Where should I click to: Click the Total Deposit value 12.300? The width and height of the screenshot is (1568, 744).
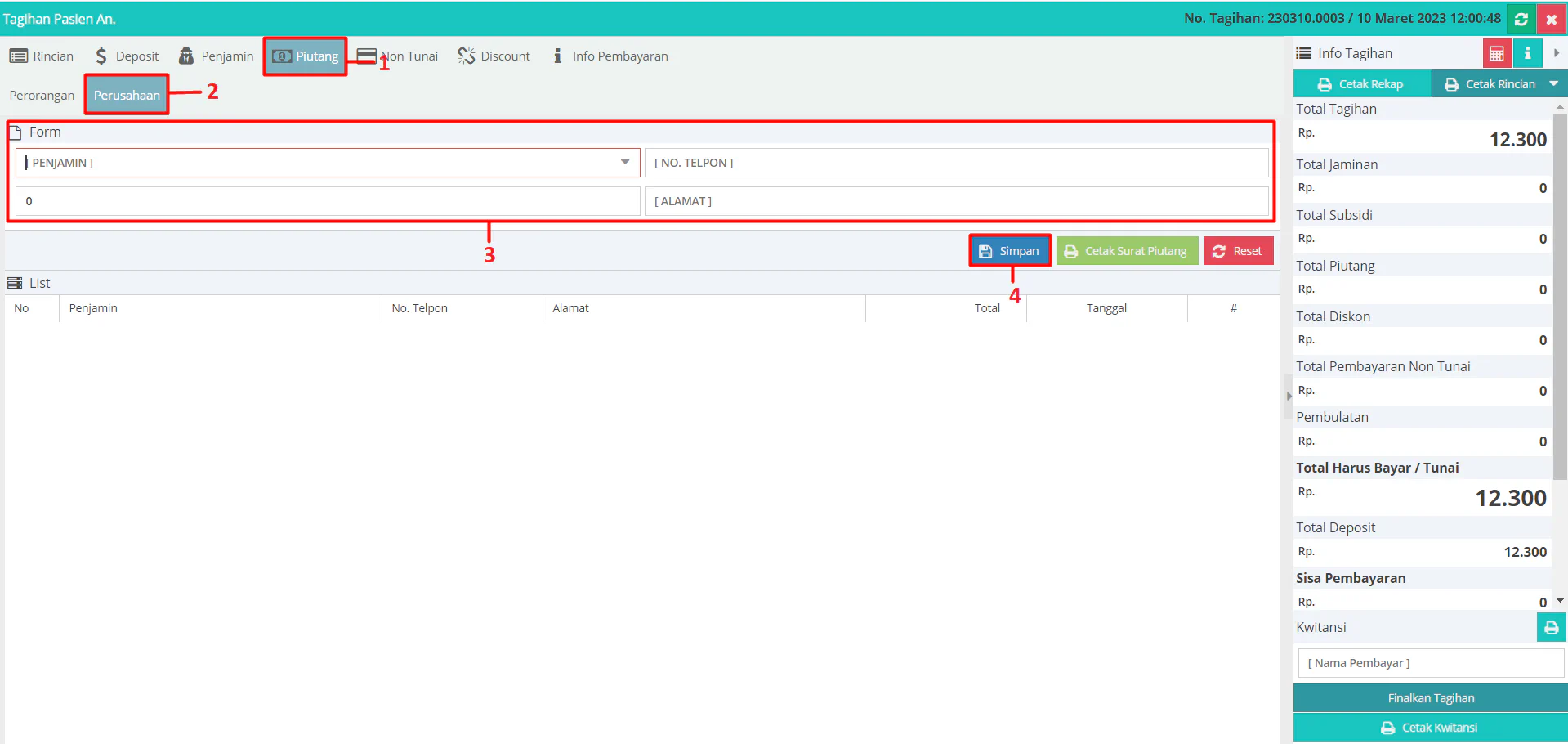pyautogui.click(x=1525, y=553)
